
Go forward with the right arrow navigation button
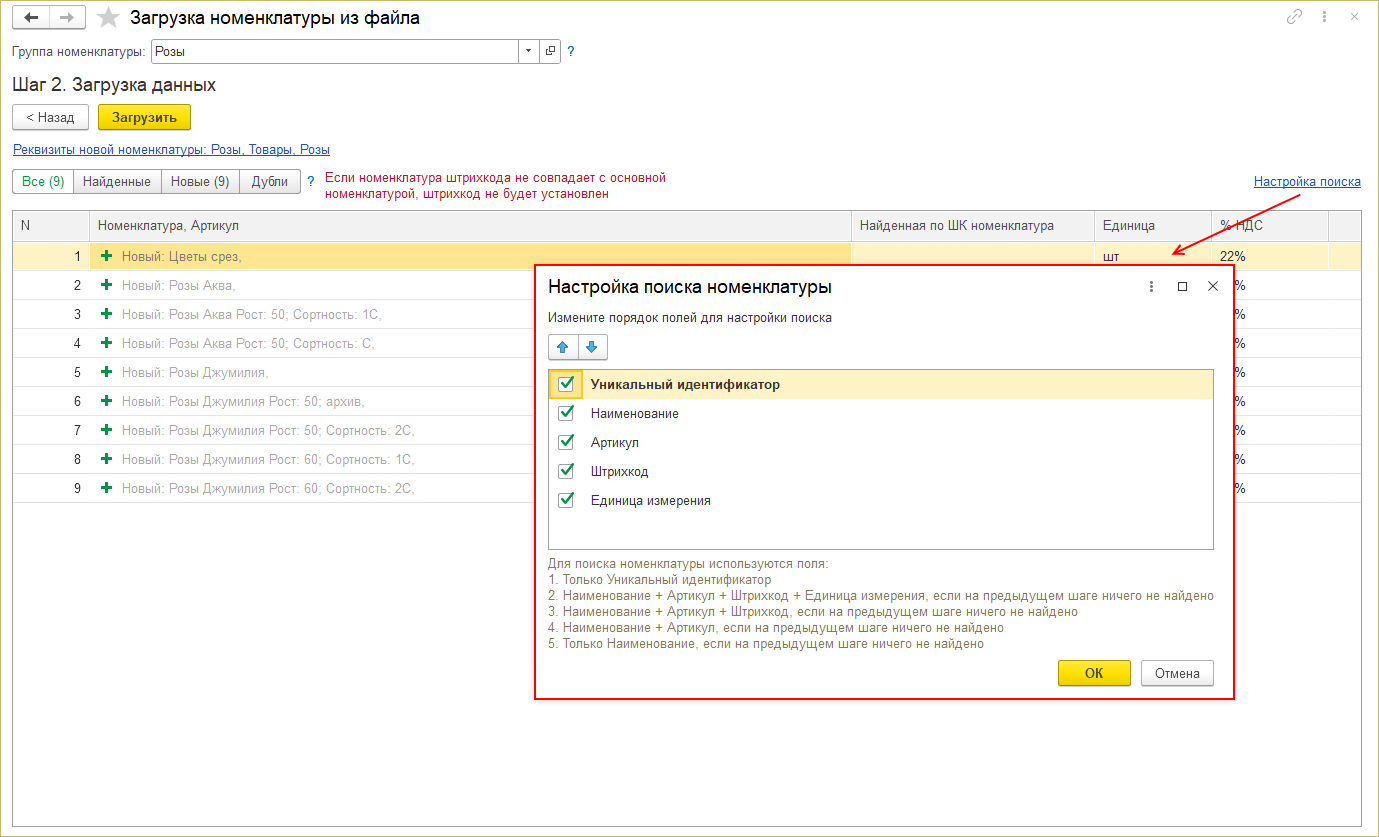tap(67, 18)
